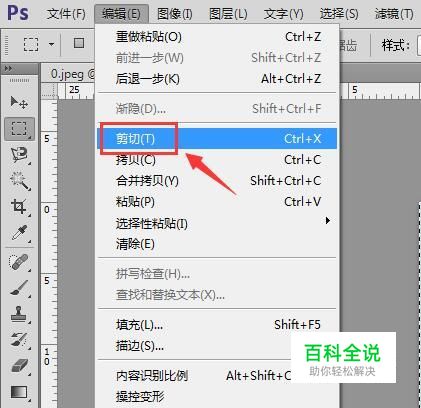This screenshot has width=421, height=408.
Task: Click the marquee tool preset icon in options bar
Action: (31, 44)
